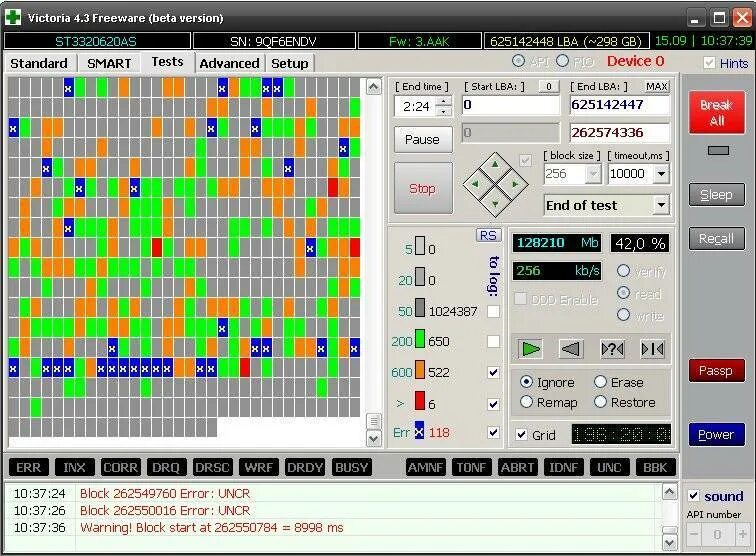Uncheck log checkbox for Err blocks
The image size is (756, 556).
pos(493,432)
